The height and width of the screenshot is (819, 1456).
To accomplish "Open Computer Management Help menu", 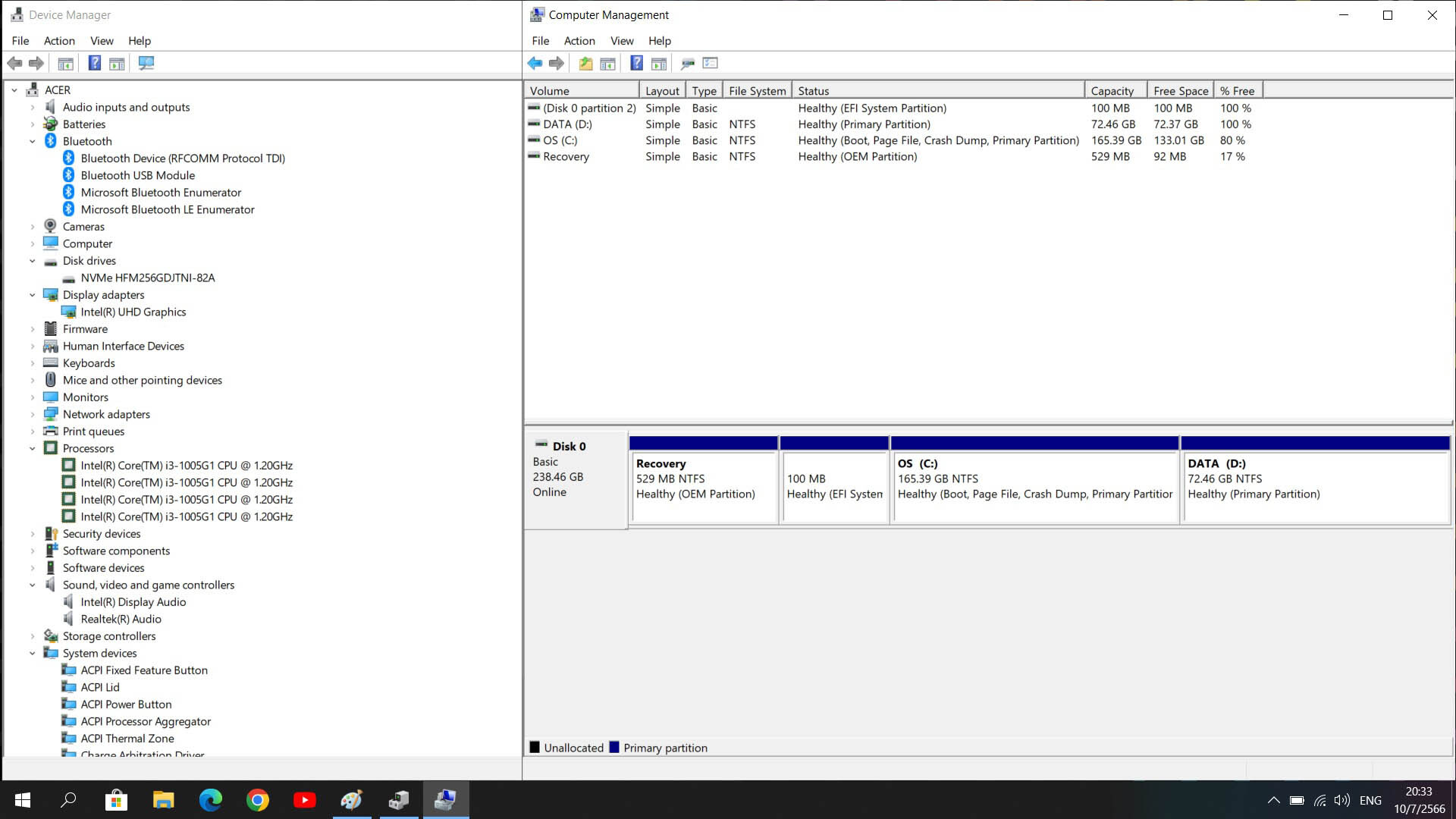I will (x=660, y=41).
